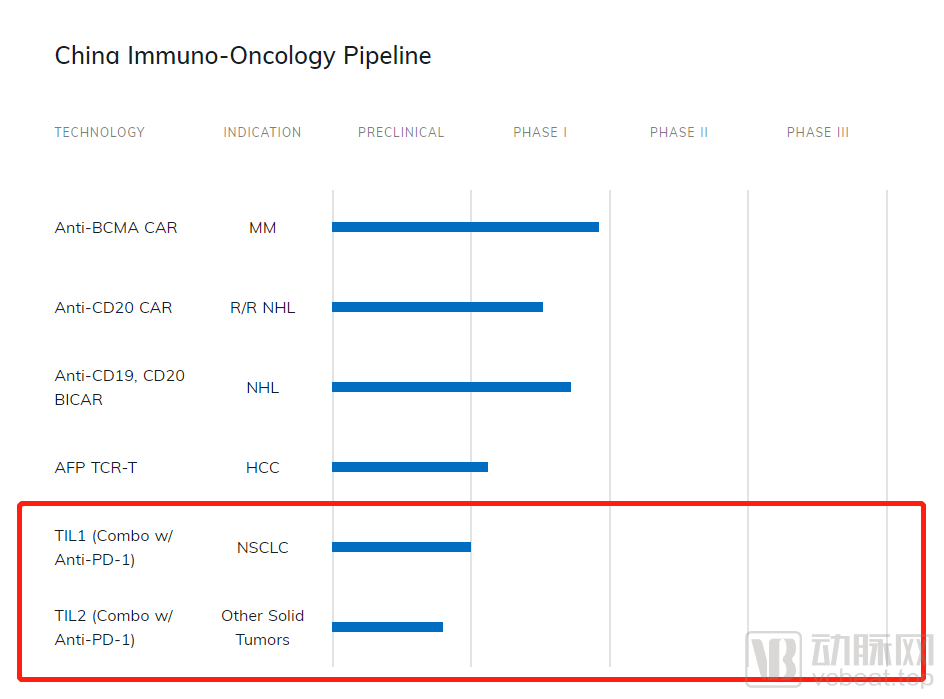Click the Other Solid Tumors indication text
The width and height of the screenshot is (944, 699).
[x=263, y=628]
